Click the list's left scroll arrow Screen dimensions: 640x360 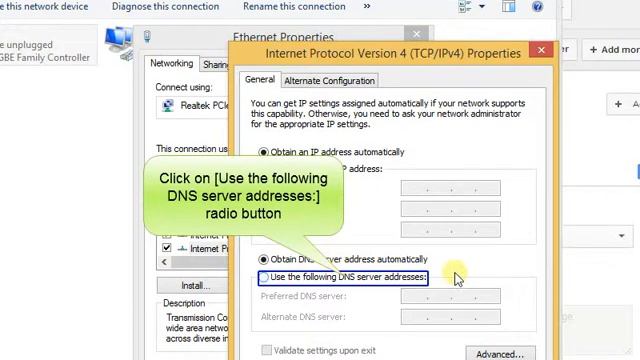[x=164, y=262]
